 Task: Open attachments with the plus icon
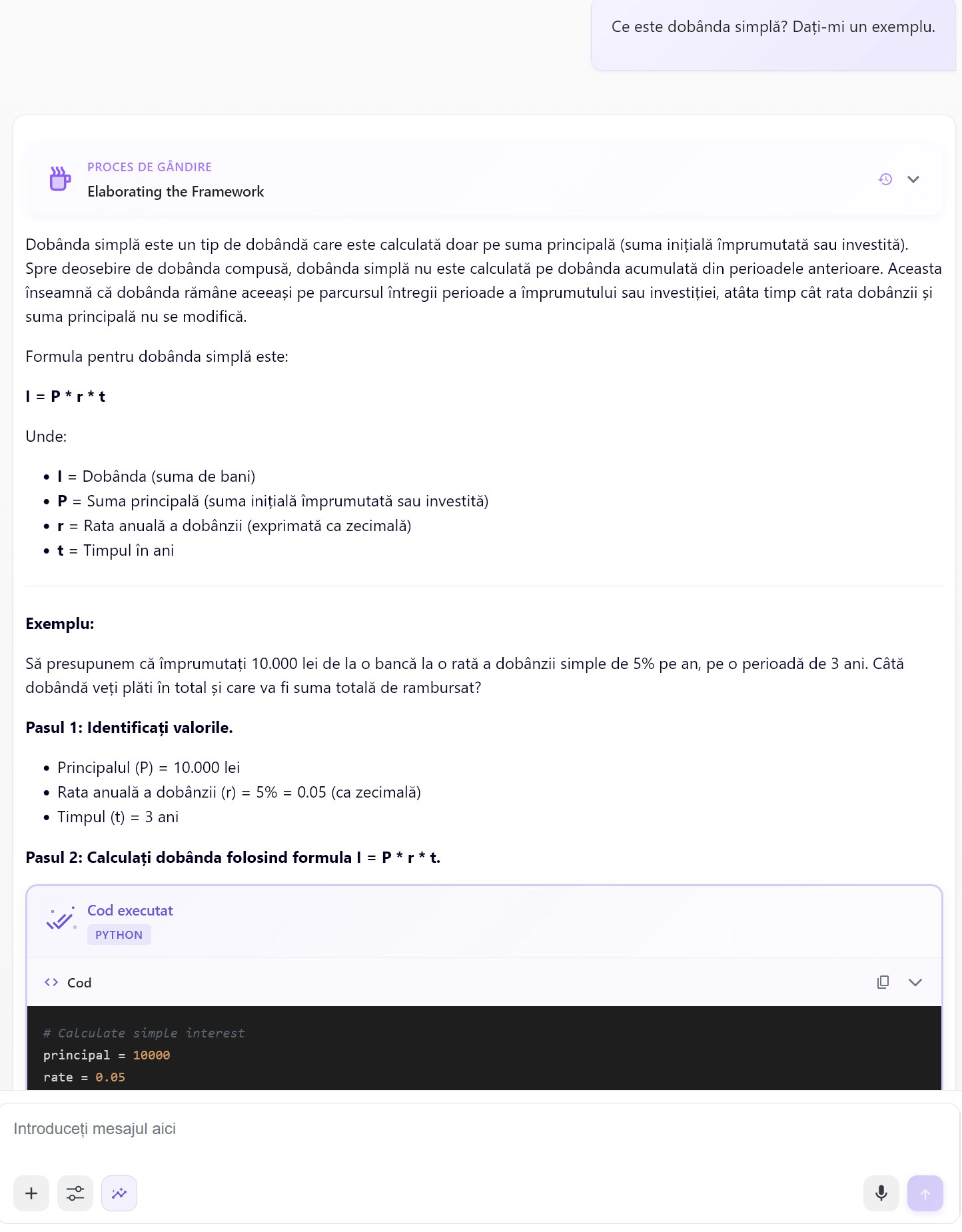[31, 1193]
